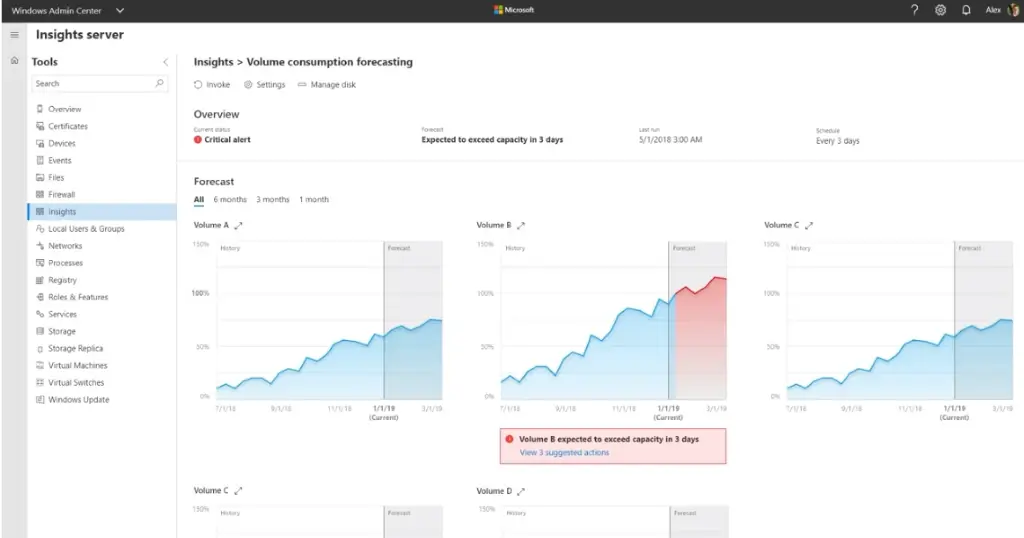Go back to Insights breadcrumb
1024x538 pixels.
[x=213, y=62]
